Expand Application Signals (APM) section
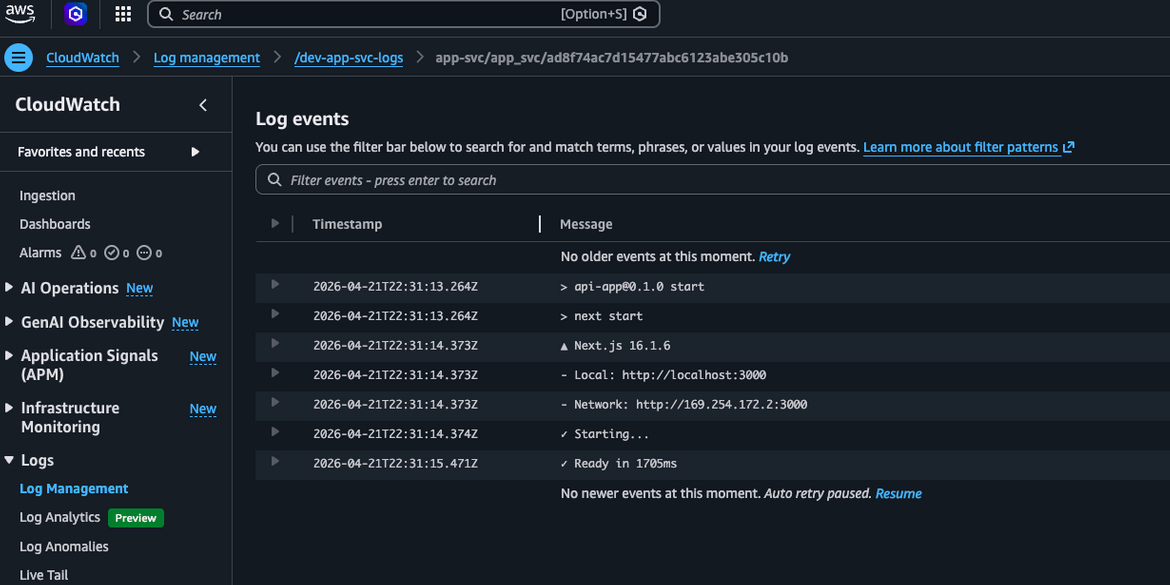 9,355
